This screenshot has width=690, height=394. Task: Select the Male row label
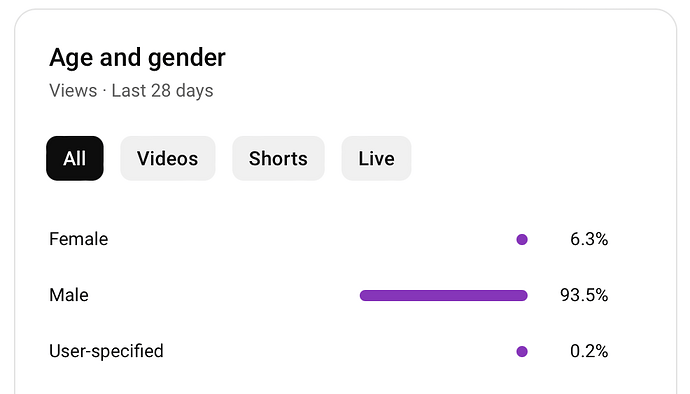(69, 295)
